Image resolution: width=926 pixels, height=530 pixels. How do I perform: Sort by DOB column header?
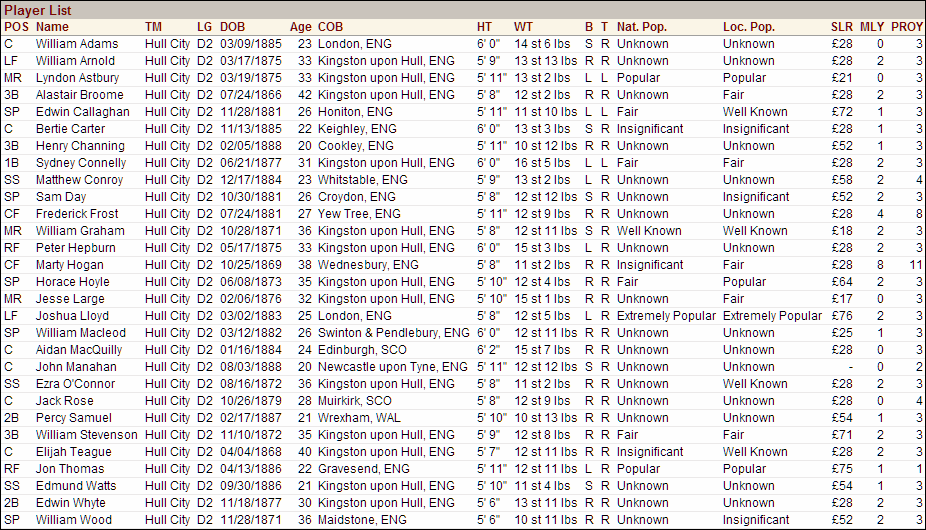click(232, 27)
